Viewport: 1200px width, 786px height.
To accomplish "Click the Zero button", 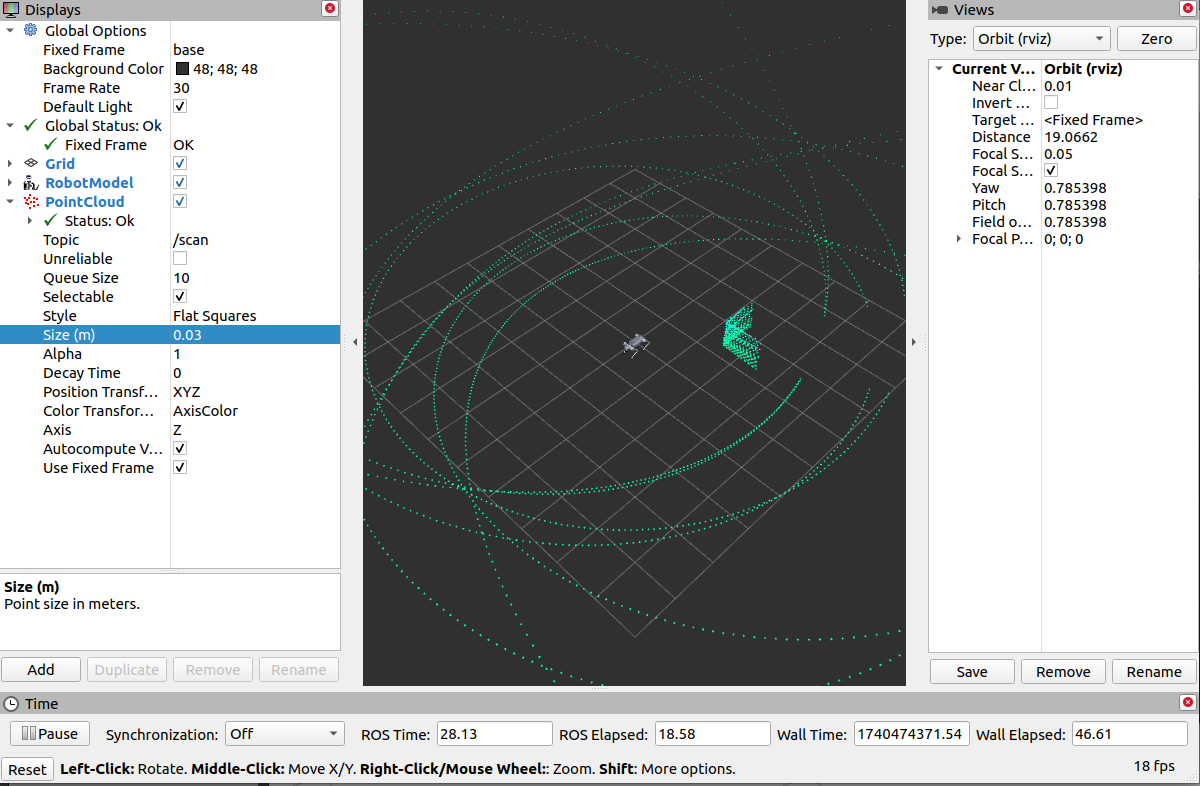I will [1156, 39].
